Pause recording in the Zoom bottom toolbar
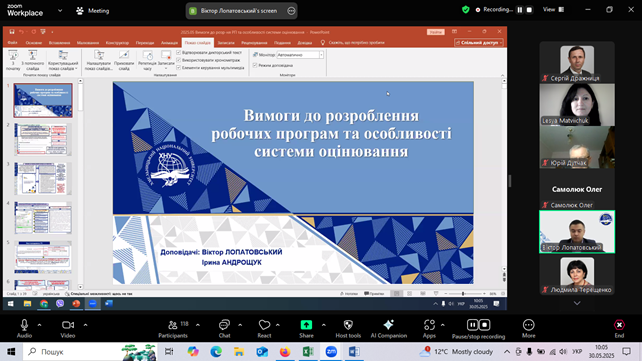643x362 pixels. (472, 325)
